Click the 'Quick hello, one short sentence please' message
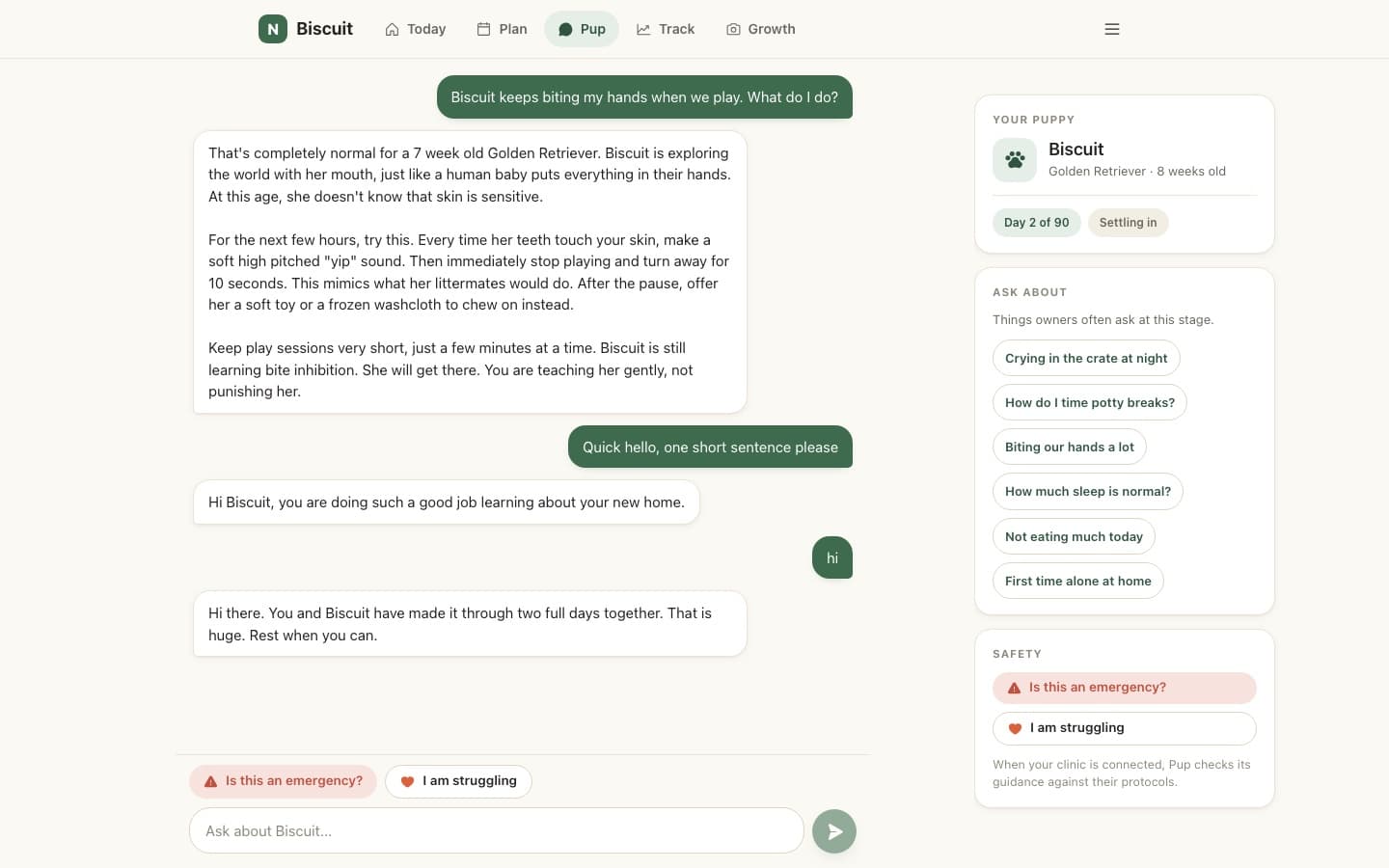 710,447
